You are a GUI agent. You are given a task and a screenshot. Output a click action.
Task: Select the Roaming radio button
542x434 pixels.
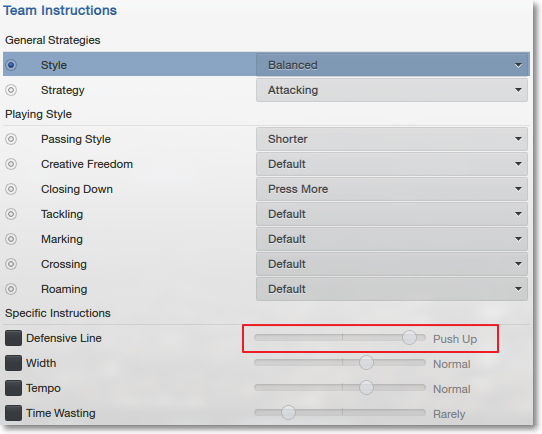[11, 289]
